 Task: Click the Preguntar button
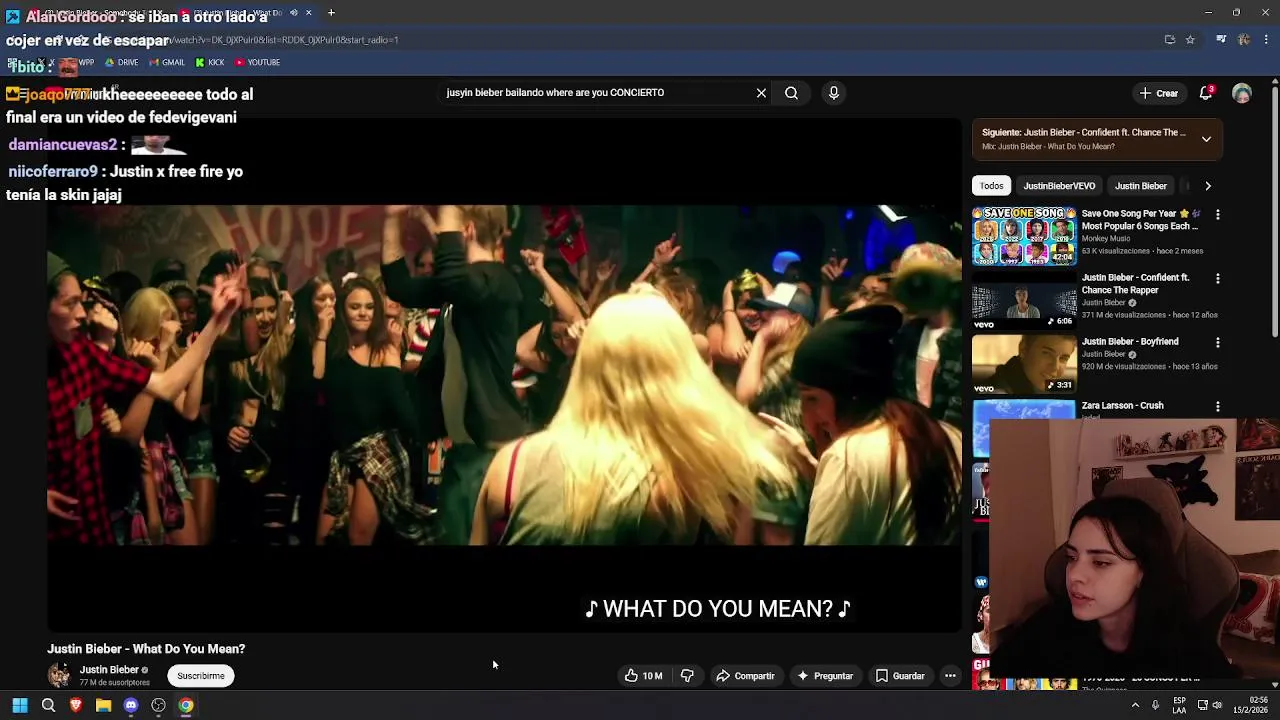(825, 676)
